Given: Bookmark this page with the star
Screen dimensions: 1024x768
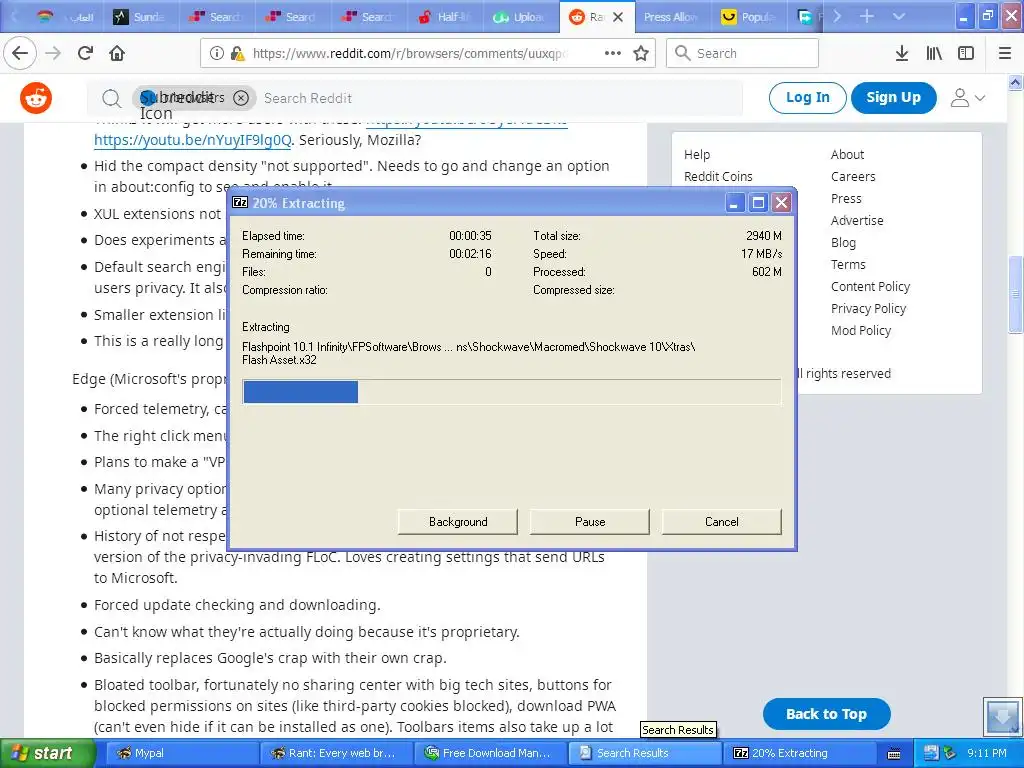Looking at the screenshot, I should pos(641,53).
